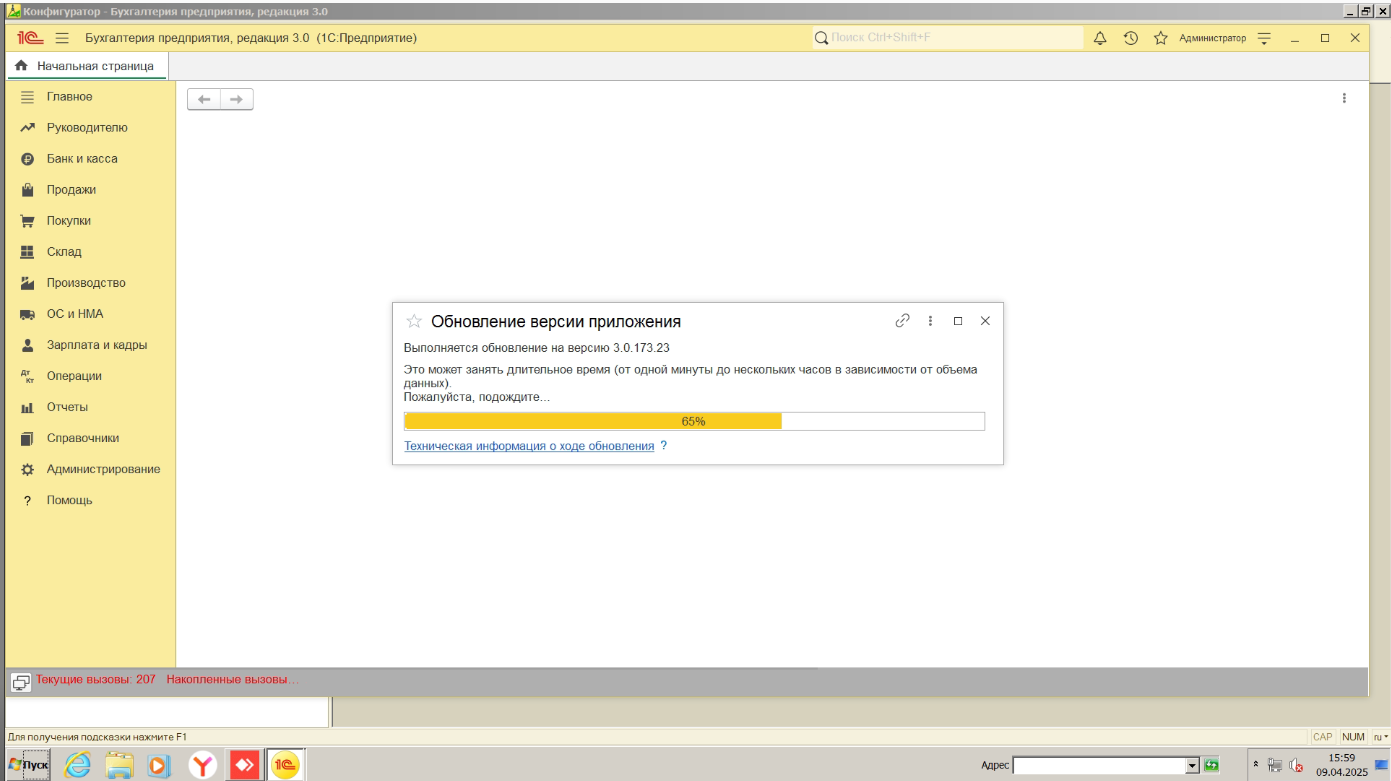Open the media player taskbar icon
This screenshot has height=781, width=1391.
click(x=159, y=765)
